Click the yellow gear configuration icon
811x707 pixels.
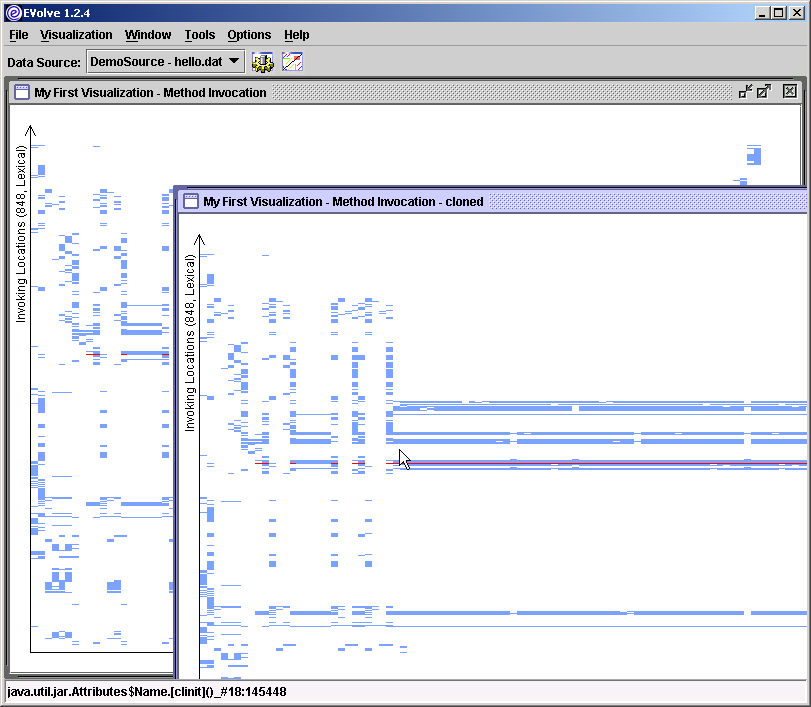coord(263,62)
